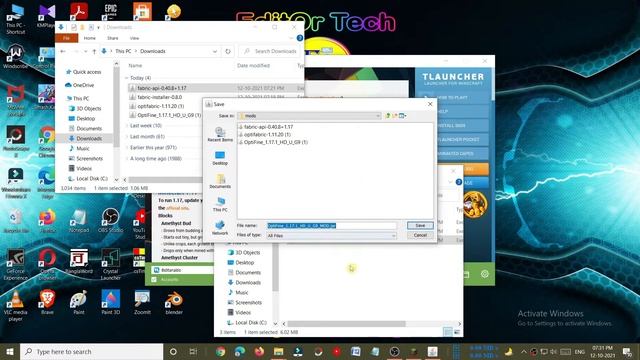Select Local Disk (C:) in Downloads explorer tree

[88, 178]
